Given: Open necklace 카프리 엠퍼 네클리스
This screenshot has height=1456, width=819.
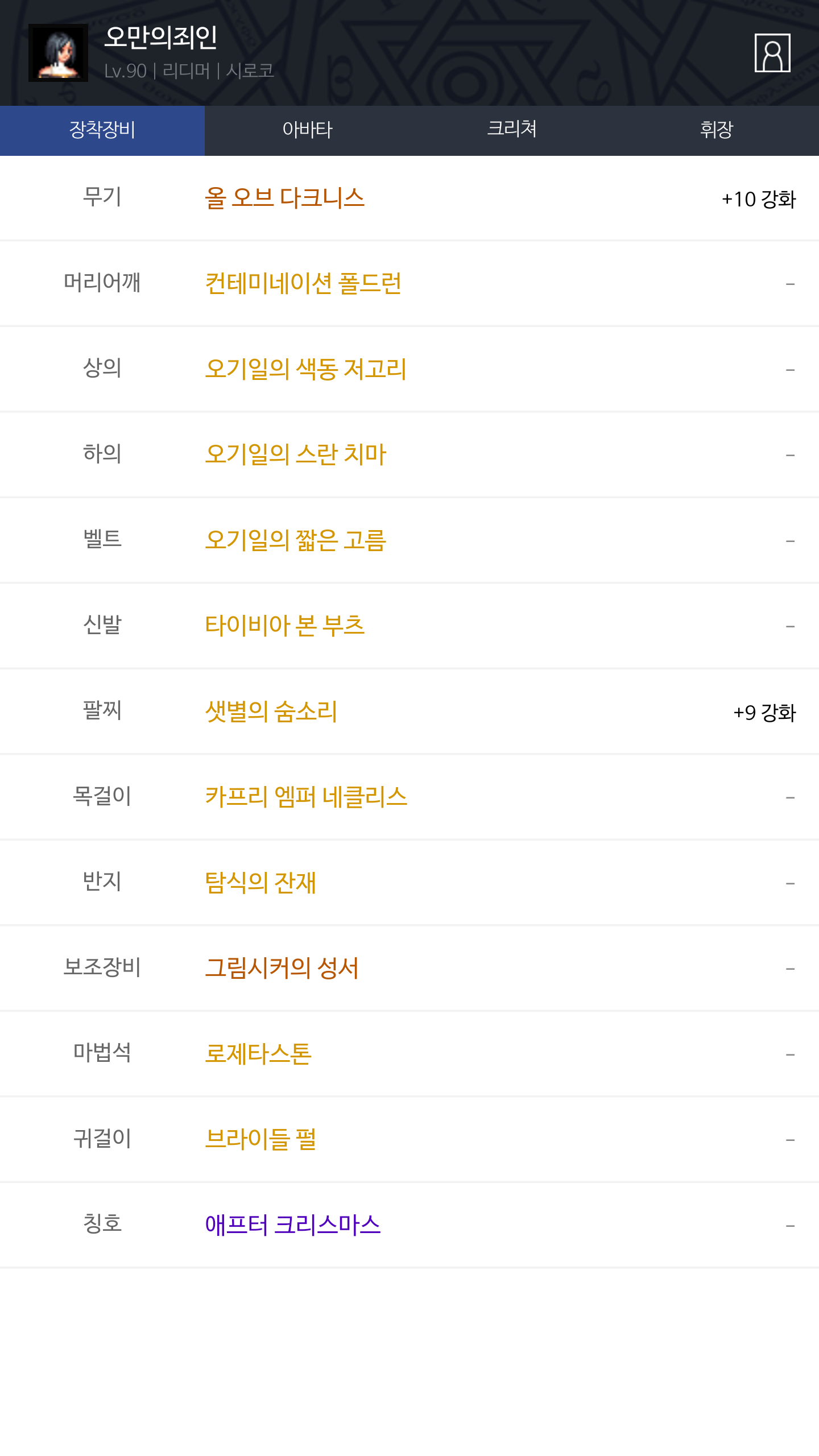Looking at the screenshot, I should point(306,797).
